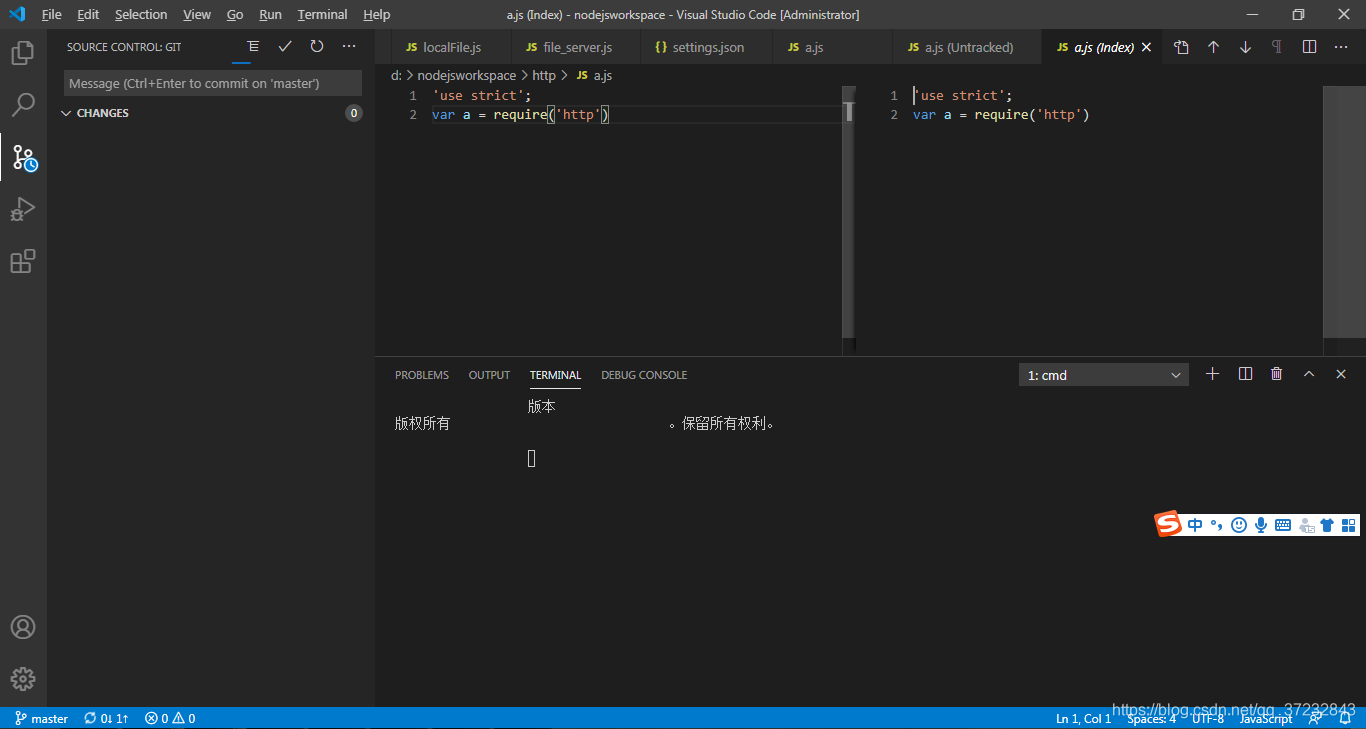Screen dimensions: 1366x729
Task: Toggle Sogou punctuation mode
Action: (1216, 524)
